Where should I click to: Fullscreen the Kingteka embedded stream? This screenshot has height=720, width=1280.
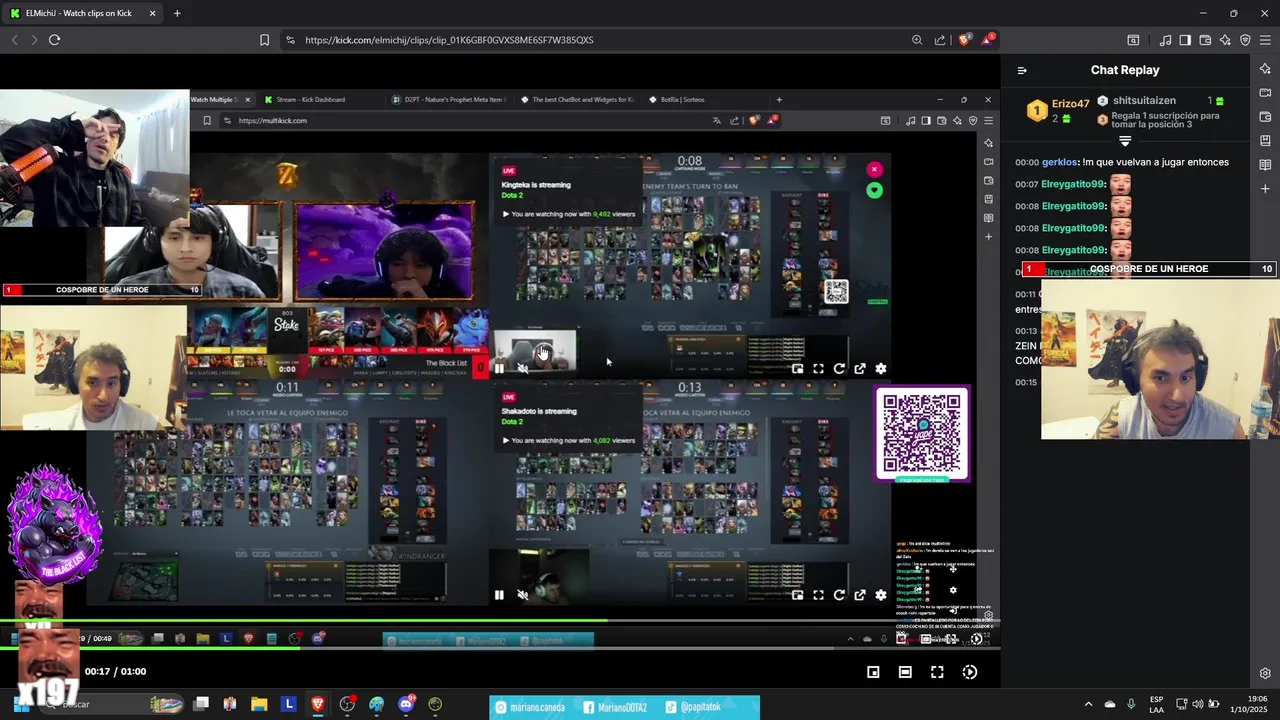tap(818, 369)
